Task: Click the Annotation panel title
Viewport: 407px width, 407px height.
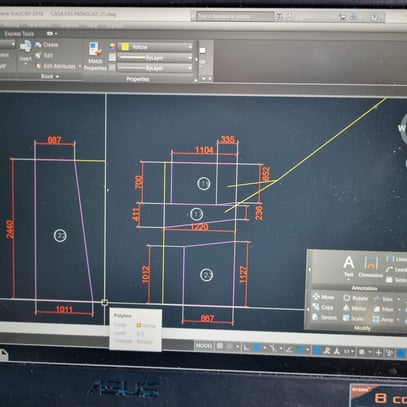Action: click(x=364, y=288)
